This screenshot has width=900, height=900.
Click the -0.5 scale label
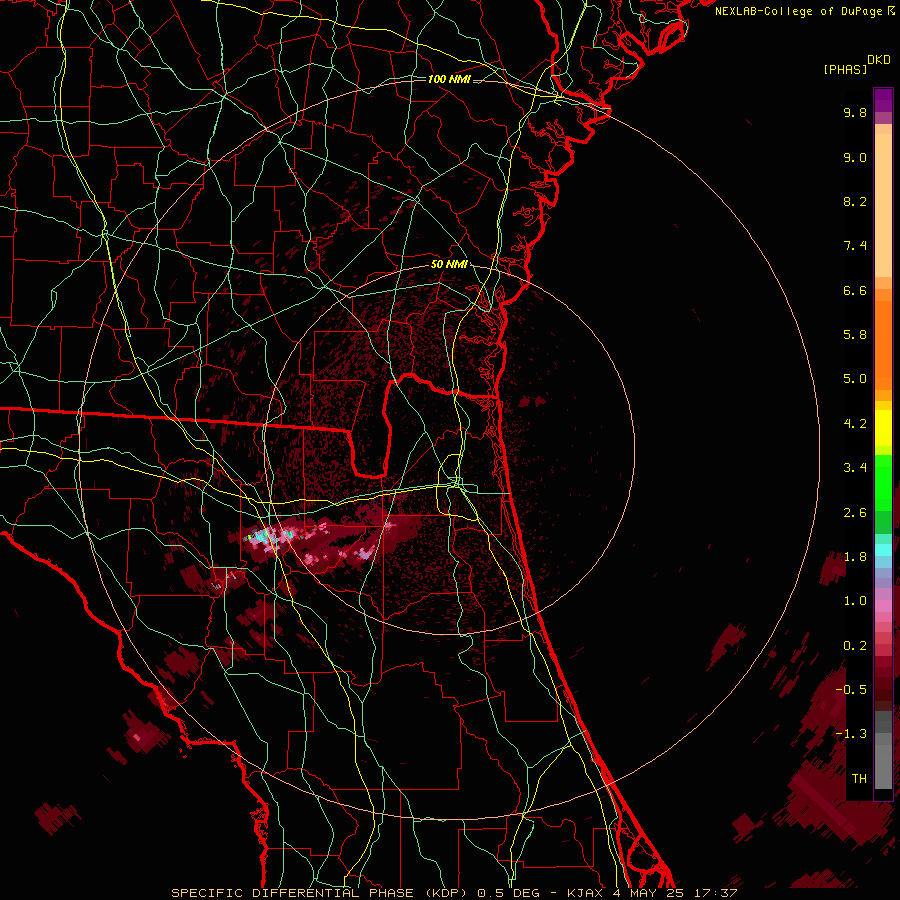pyautogui.click(x=851, y=690)
